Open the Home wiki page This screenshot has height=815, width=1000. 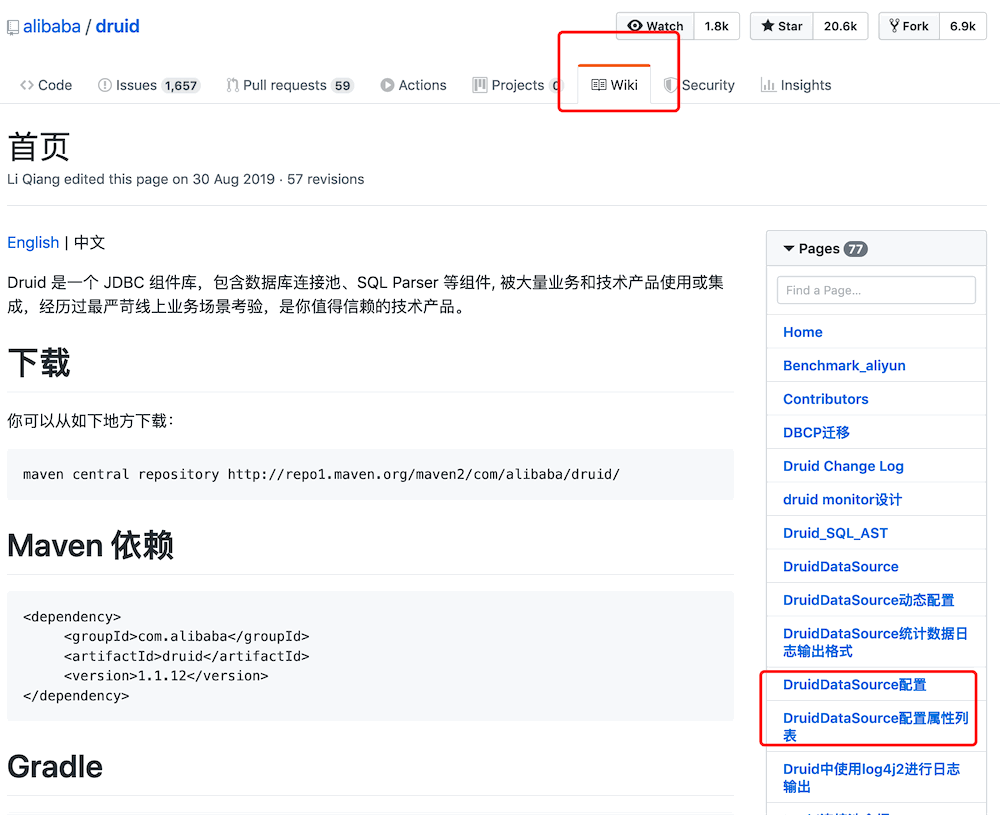(802, 332)
